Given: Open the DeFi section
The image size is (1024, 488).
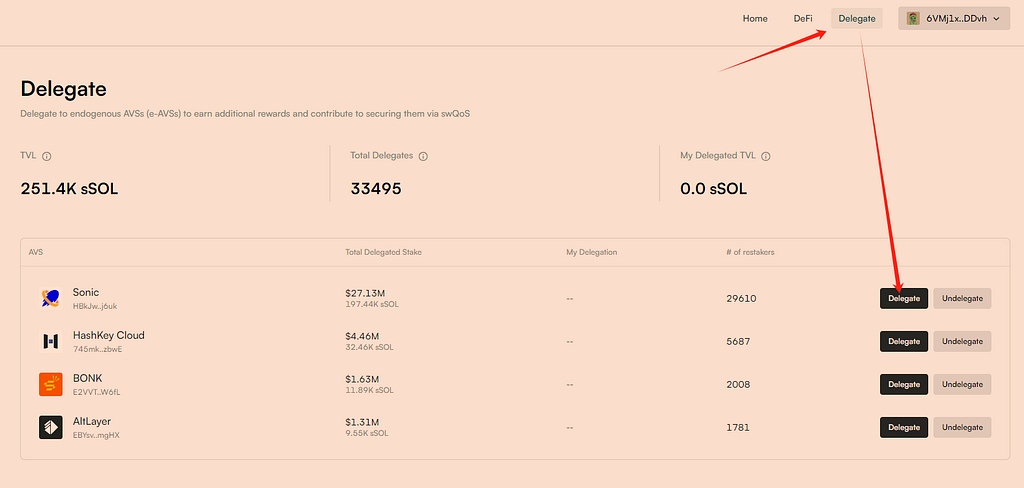Looking at the screenshot, I should click(x=803, y=19).
